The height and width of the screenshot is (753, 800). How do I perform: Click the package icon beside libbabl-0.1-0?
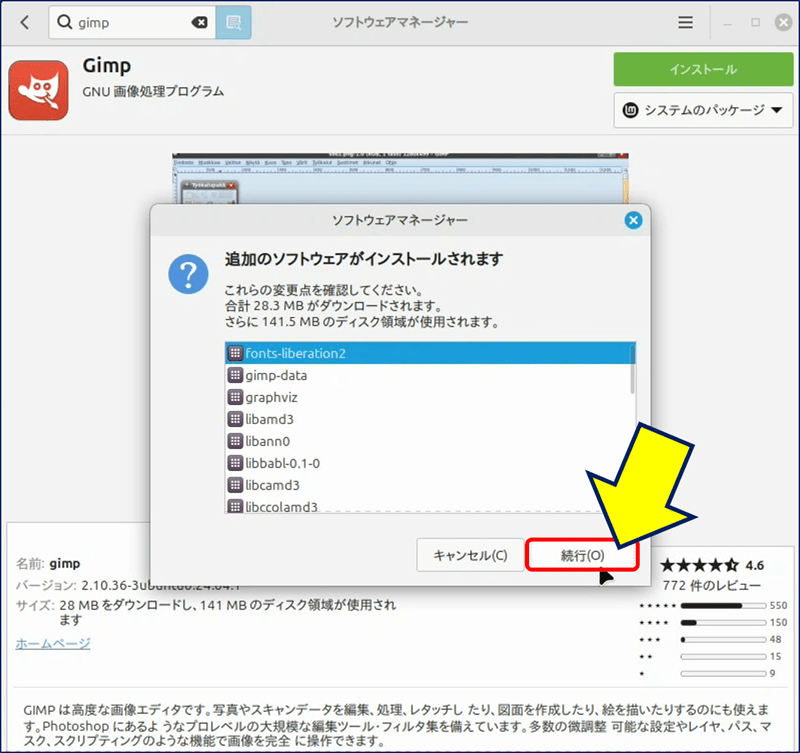click(235, 463)
